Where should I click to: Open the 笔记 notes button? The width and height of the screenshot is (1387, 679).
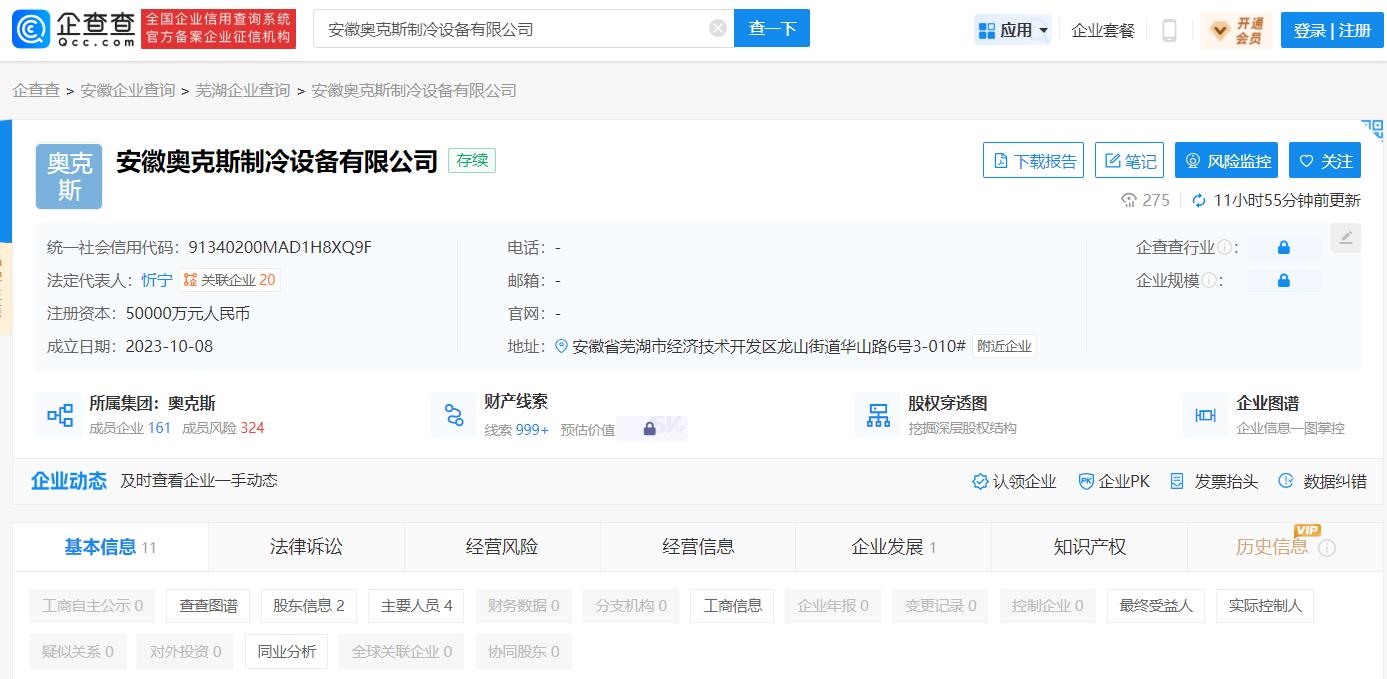[x=1130, y=161]
